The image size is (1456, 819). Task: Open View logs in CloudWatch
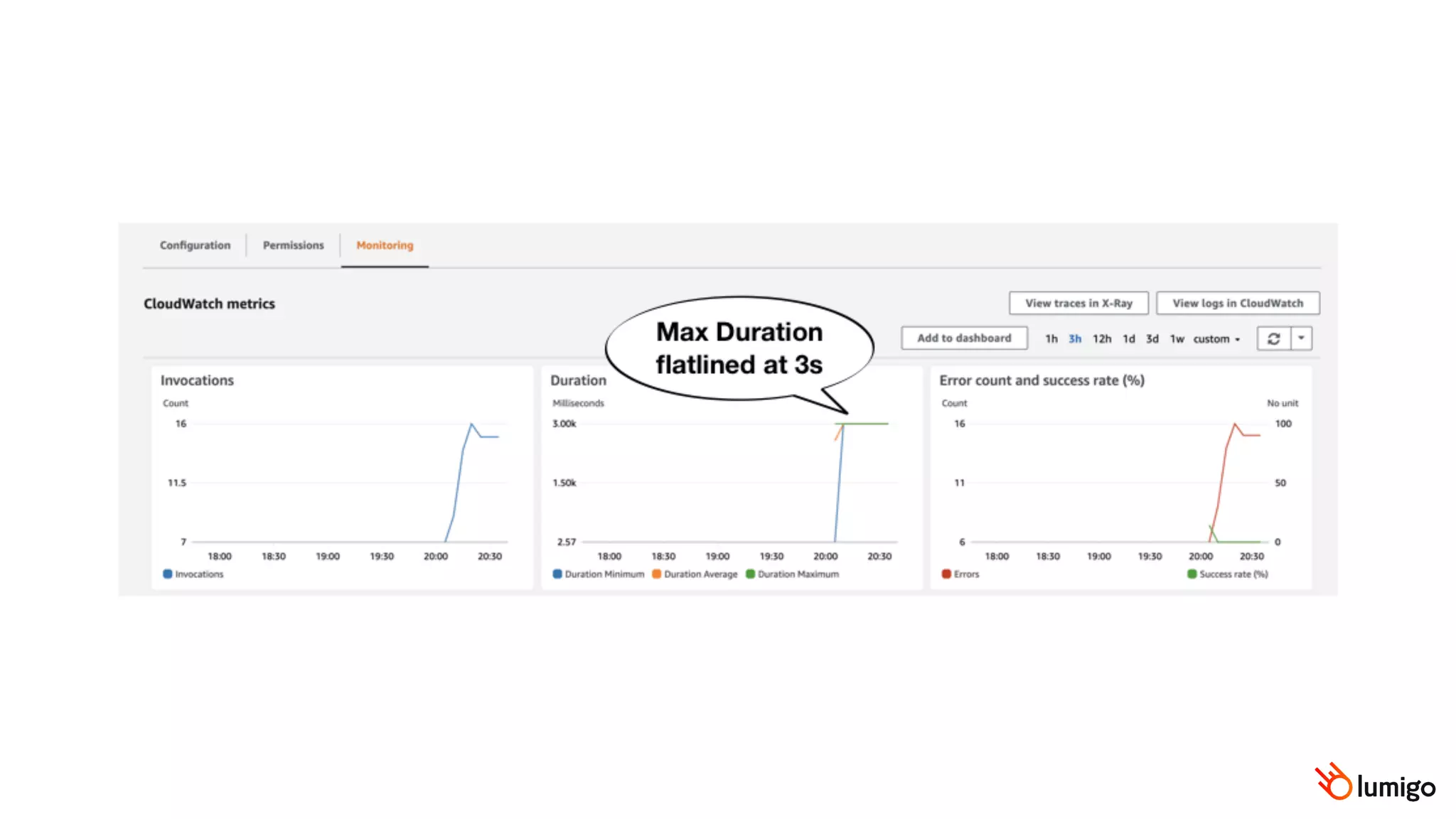click(x=1237, y=303)
